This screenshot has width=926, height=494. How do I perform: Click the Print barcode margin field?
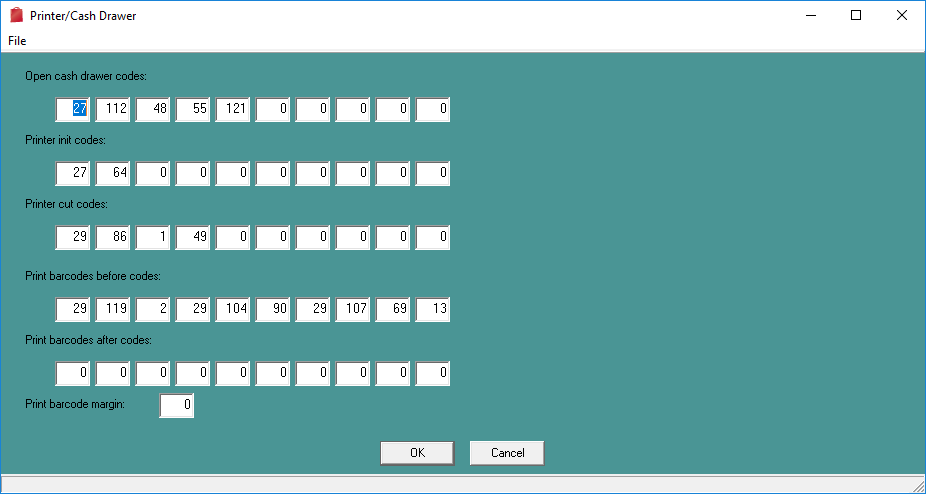coord(177,405)
